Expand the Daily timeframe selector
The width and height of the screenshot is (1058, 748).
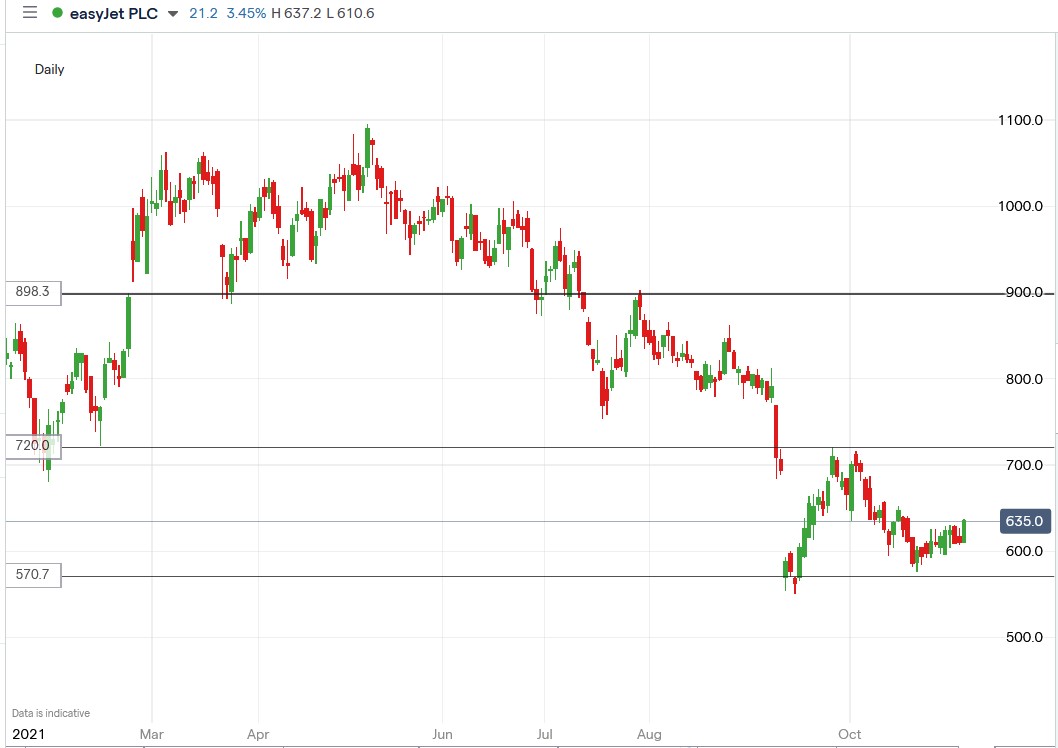pos(51,69)
